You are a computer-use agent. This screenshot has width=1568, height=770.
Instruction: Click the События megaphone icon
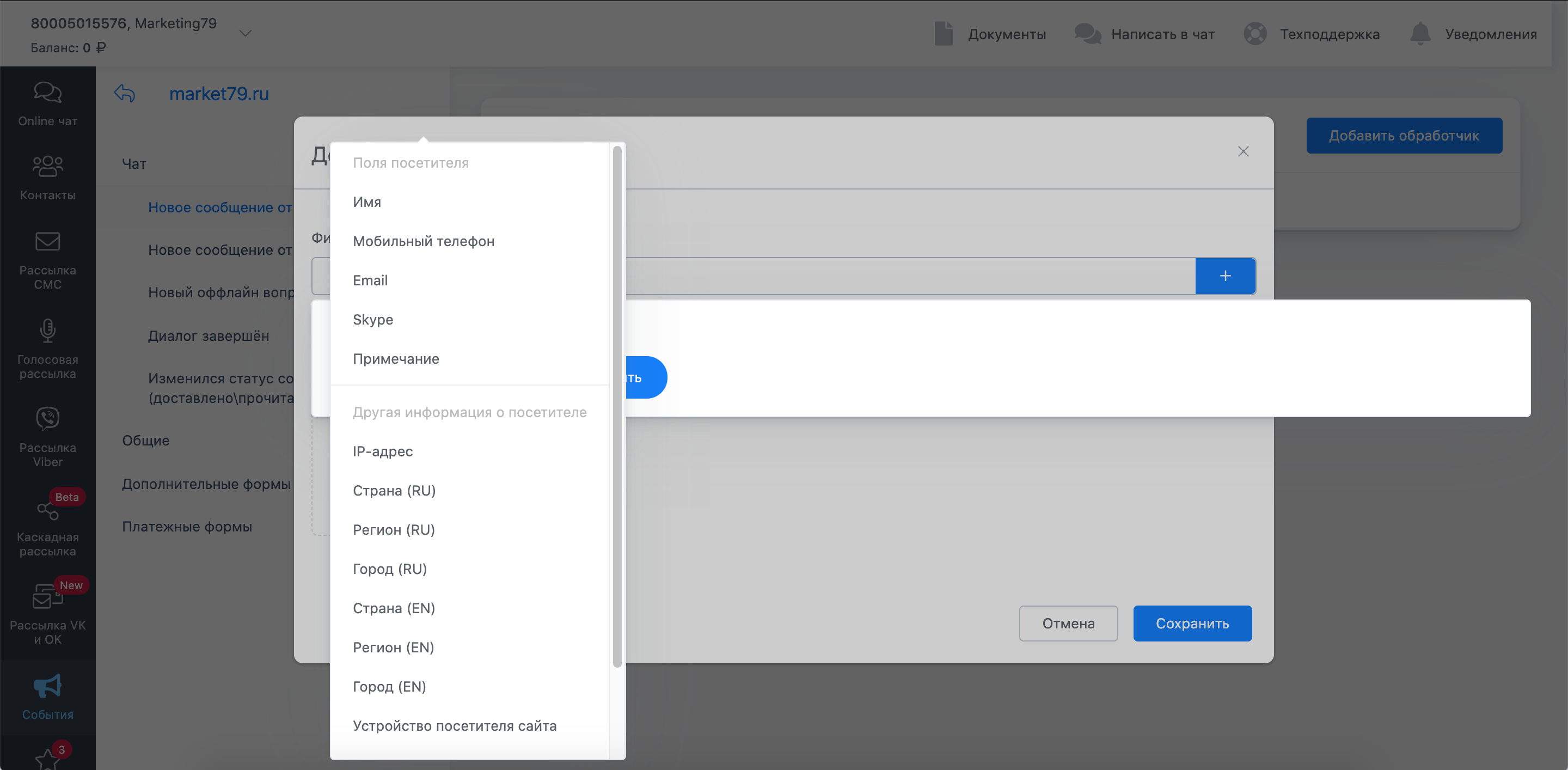(x=47, y=686)
